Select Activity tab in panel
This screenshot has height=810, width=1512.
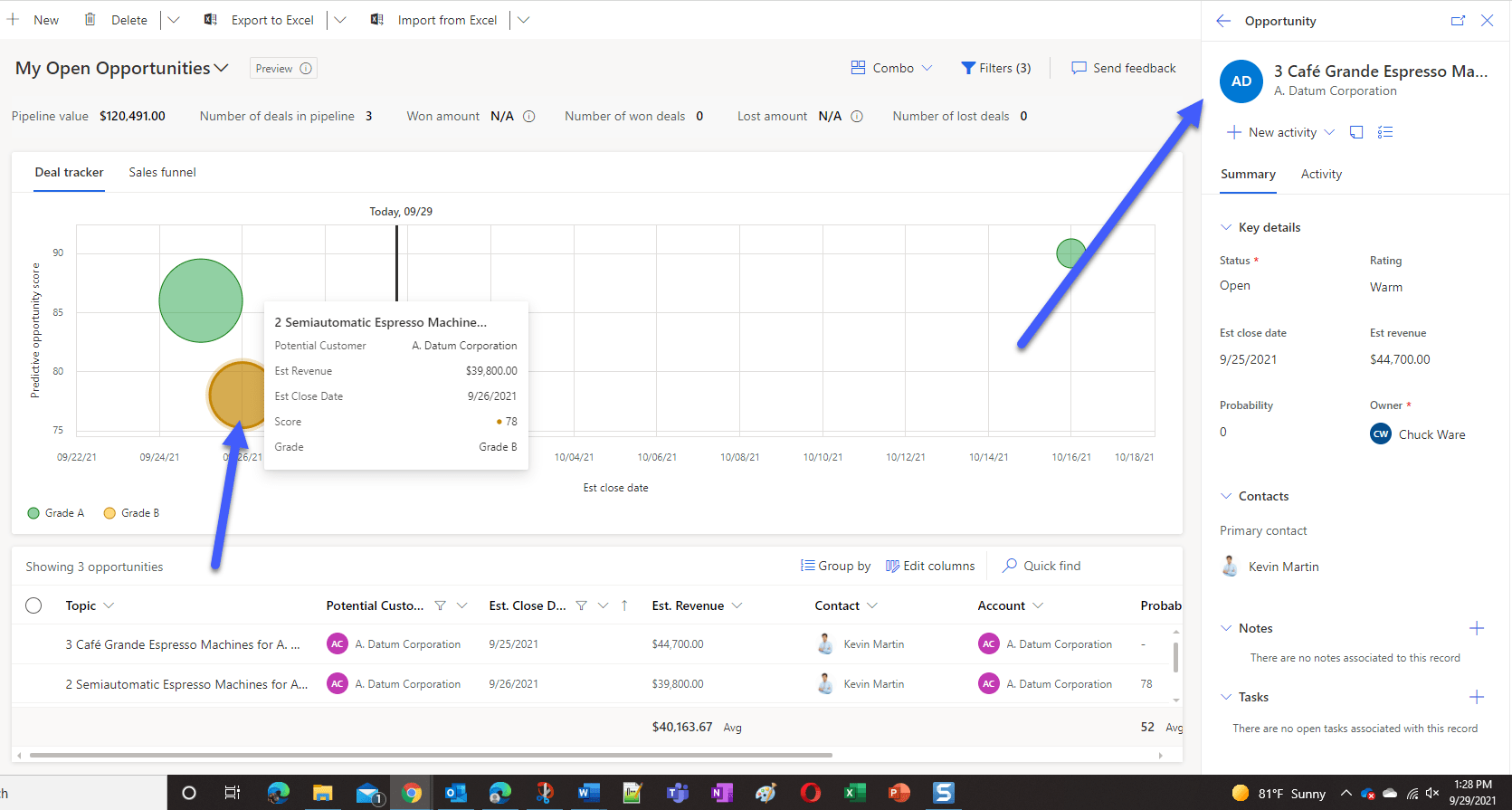(x=1321, y=174)
